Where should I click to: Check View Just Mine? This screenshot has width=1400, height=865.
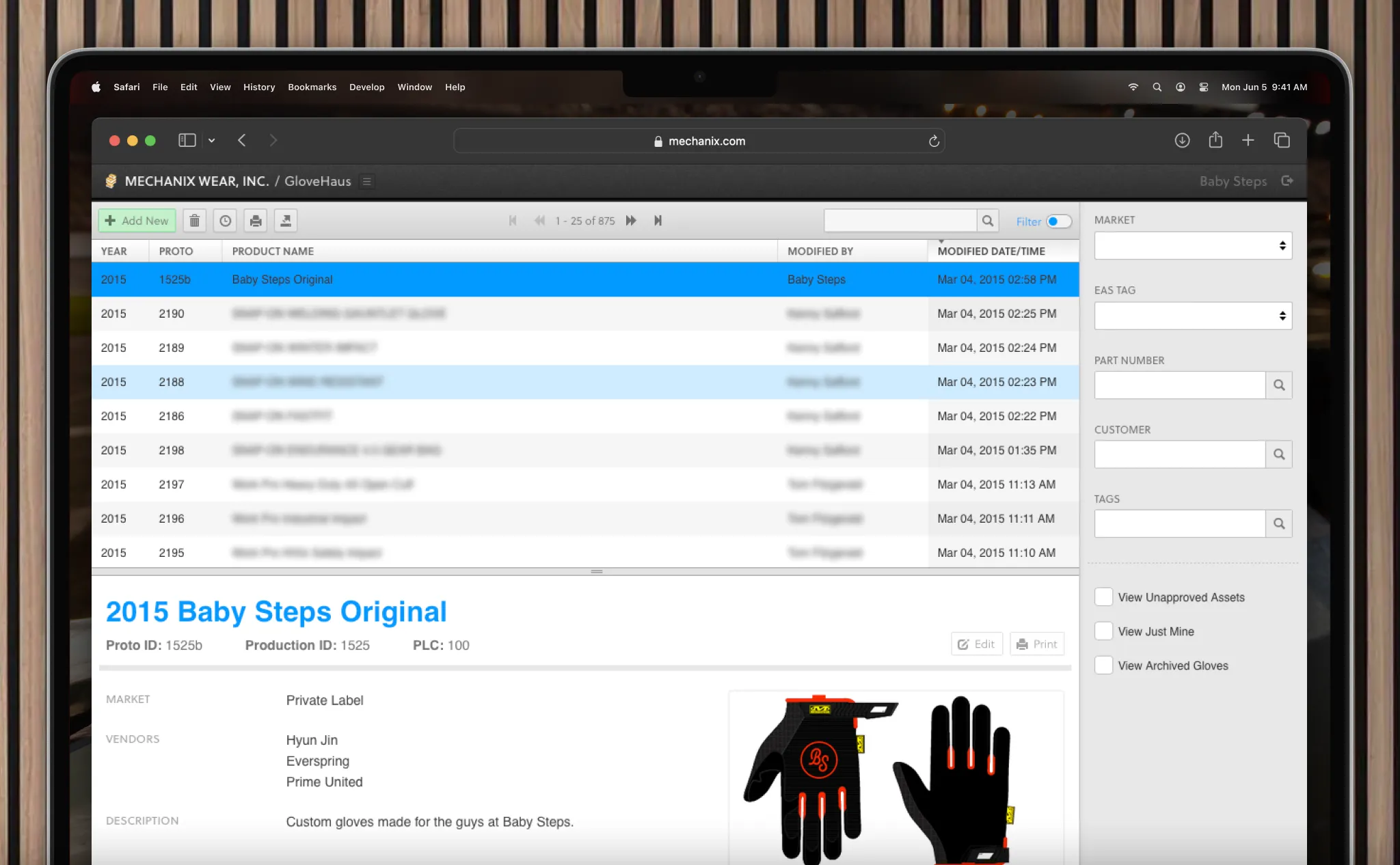[x=1103, y=631]
